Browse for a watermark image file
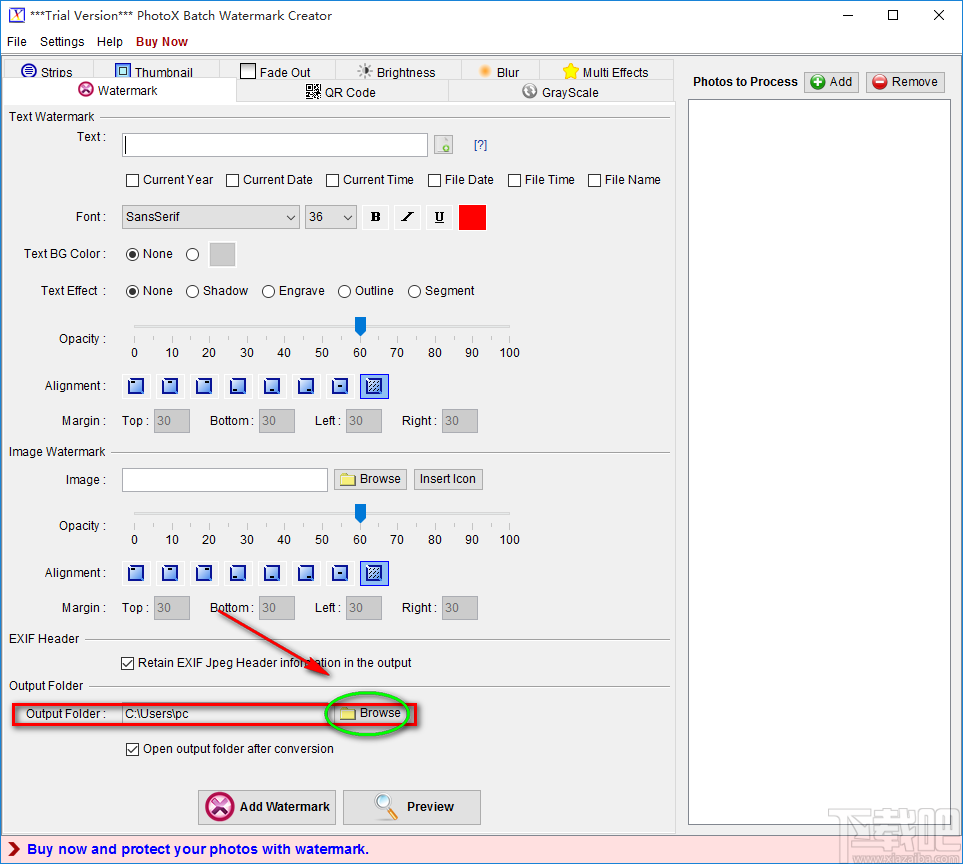963x864 pixels. tap(370, 479)
